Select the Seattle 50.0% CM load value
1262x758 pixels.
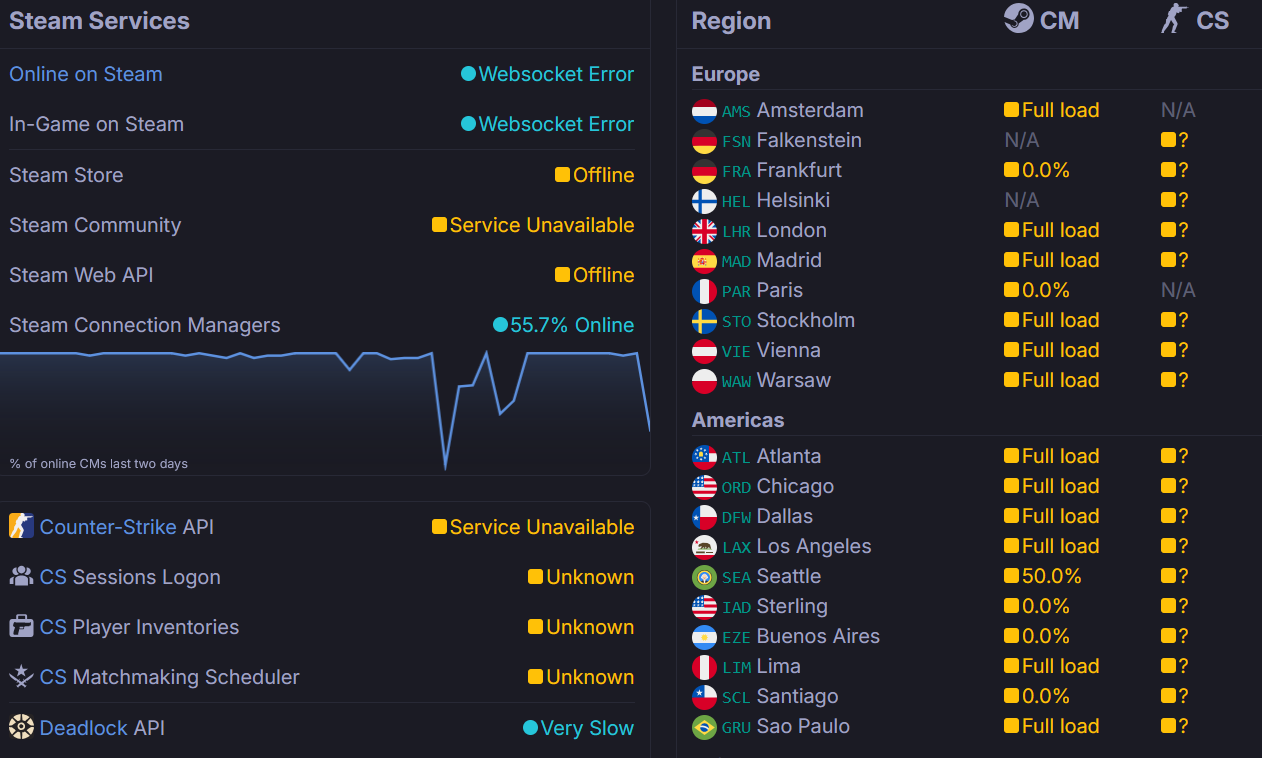pos(1051,576)
